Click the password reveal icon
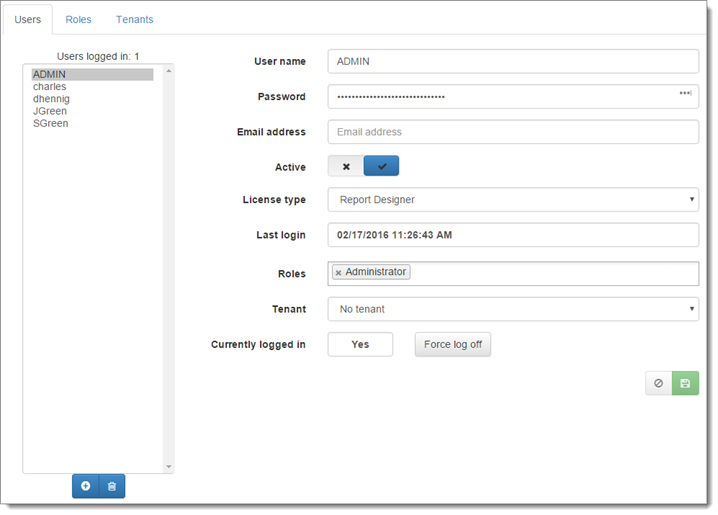This screenshot has width=718, height=515. tap(685, 94)
